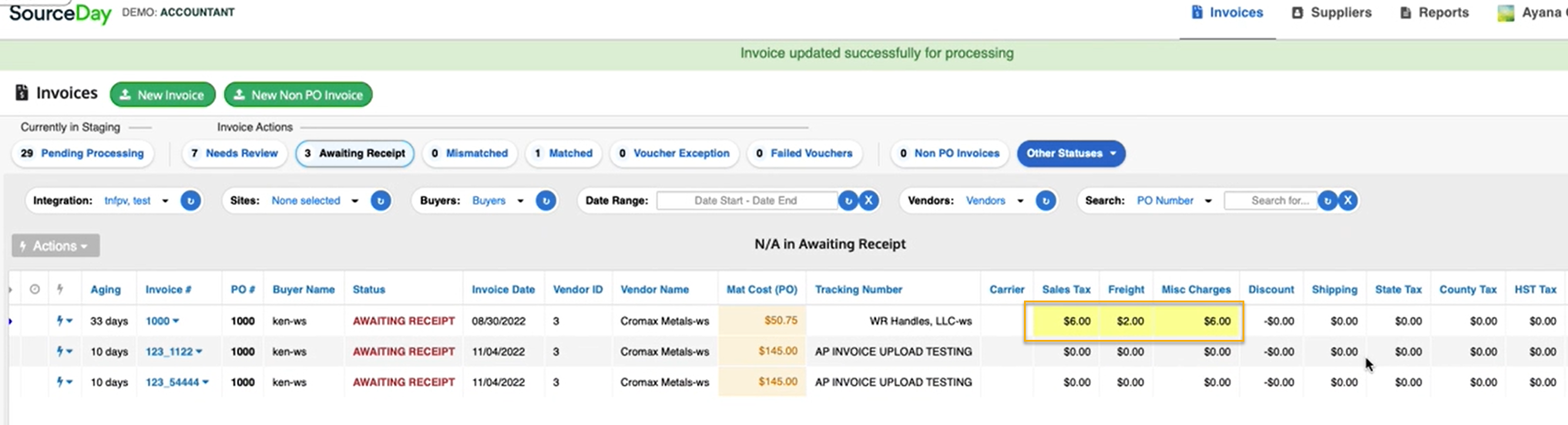This screenshot has height=425, width=1568.
Task: Open actions bolt for invoice 1000
Action: tap(64, 321)
